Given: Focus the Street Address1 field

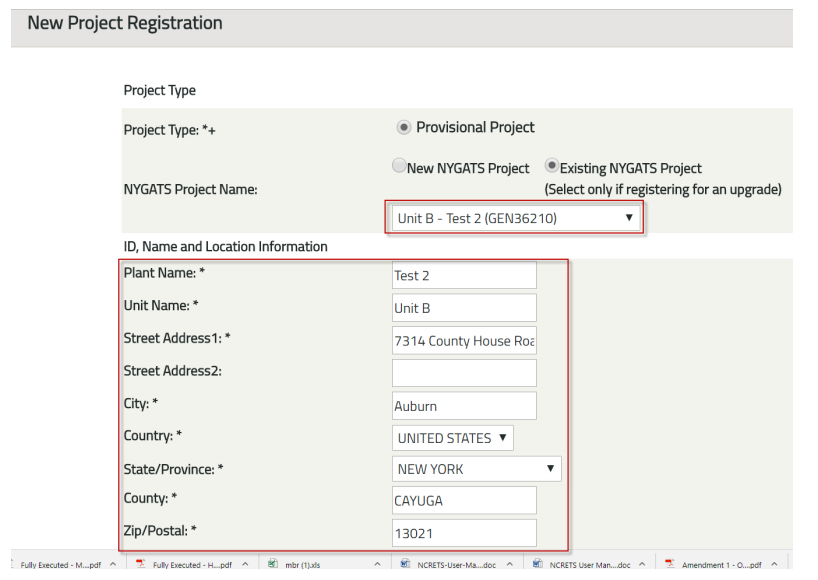Looking at the screenshot, I should 464,341.
